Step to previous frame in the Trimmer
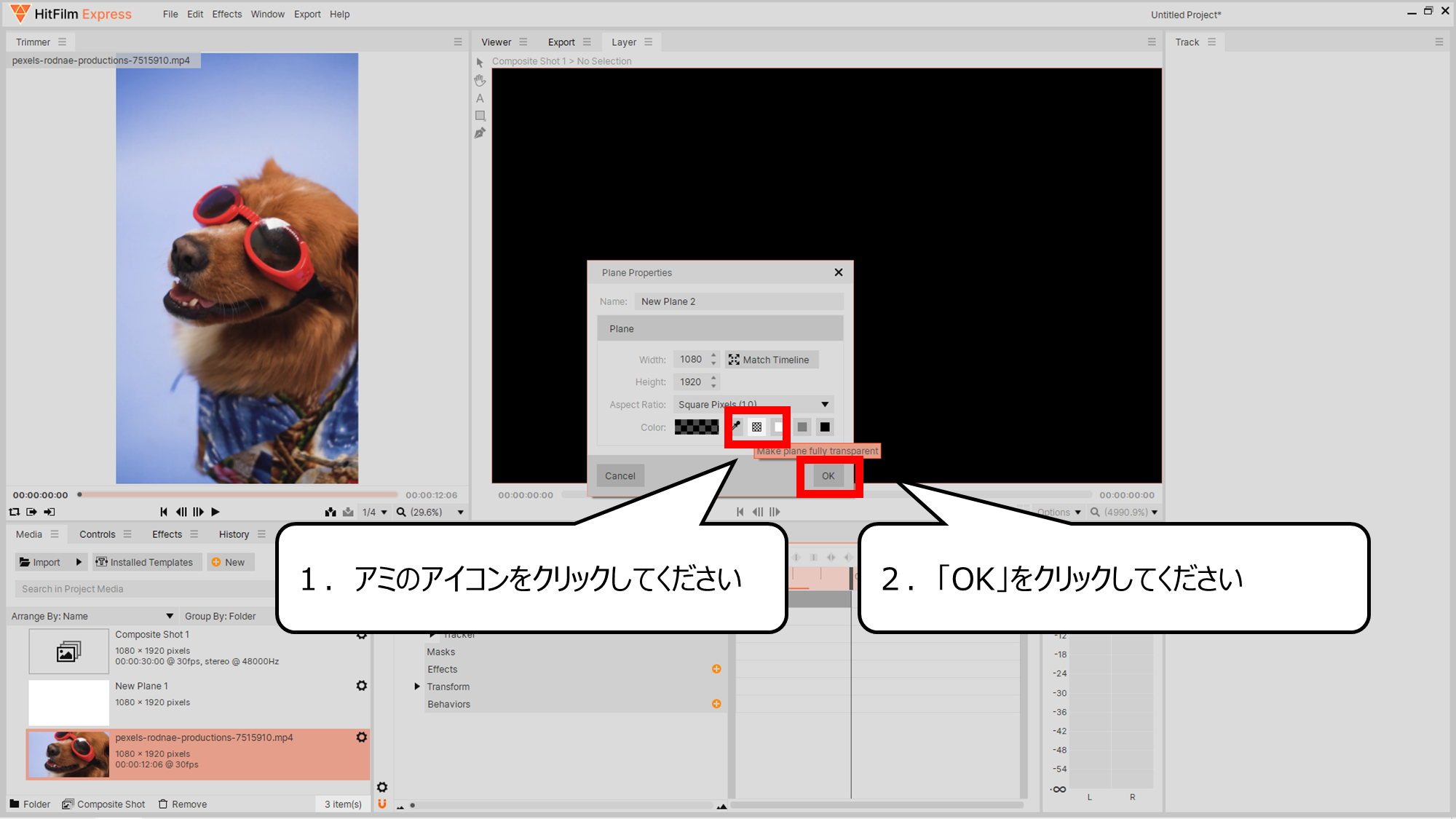 pyautogui.click(x=181, y=512)
